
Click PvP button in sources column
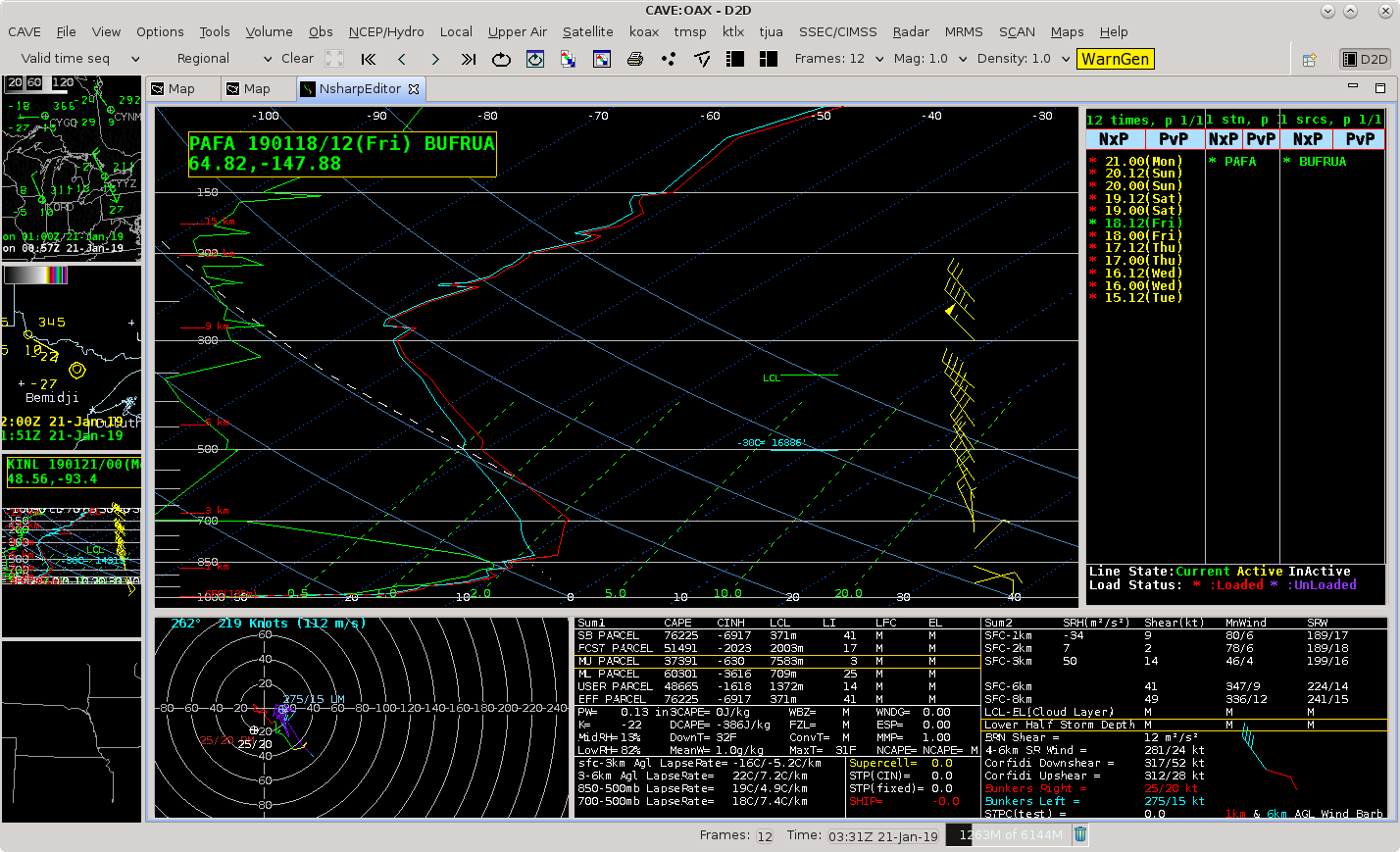coord(1360,139)
